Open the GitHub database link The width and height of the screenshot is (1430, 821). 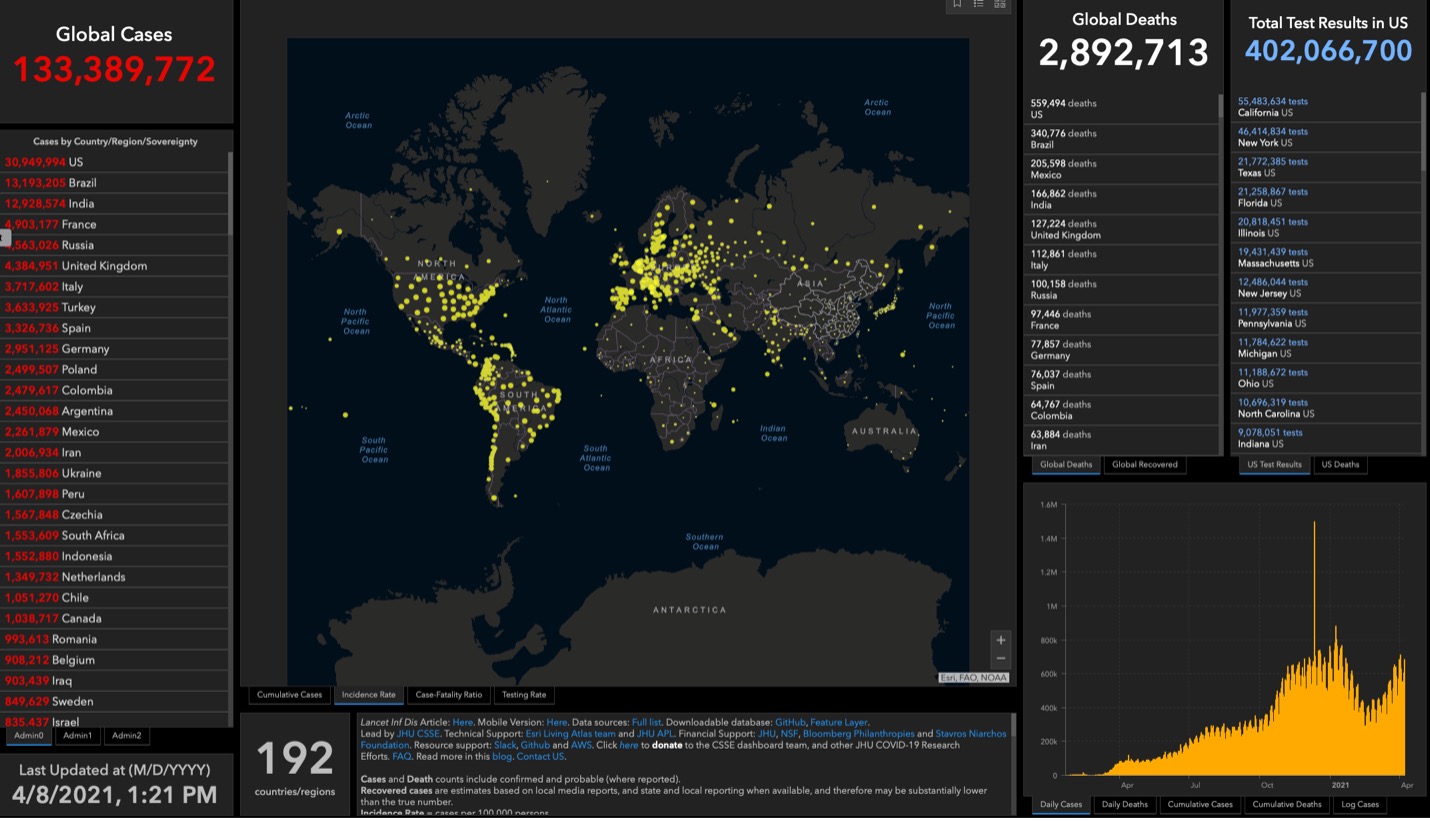(x=788, y=722)
